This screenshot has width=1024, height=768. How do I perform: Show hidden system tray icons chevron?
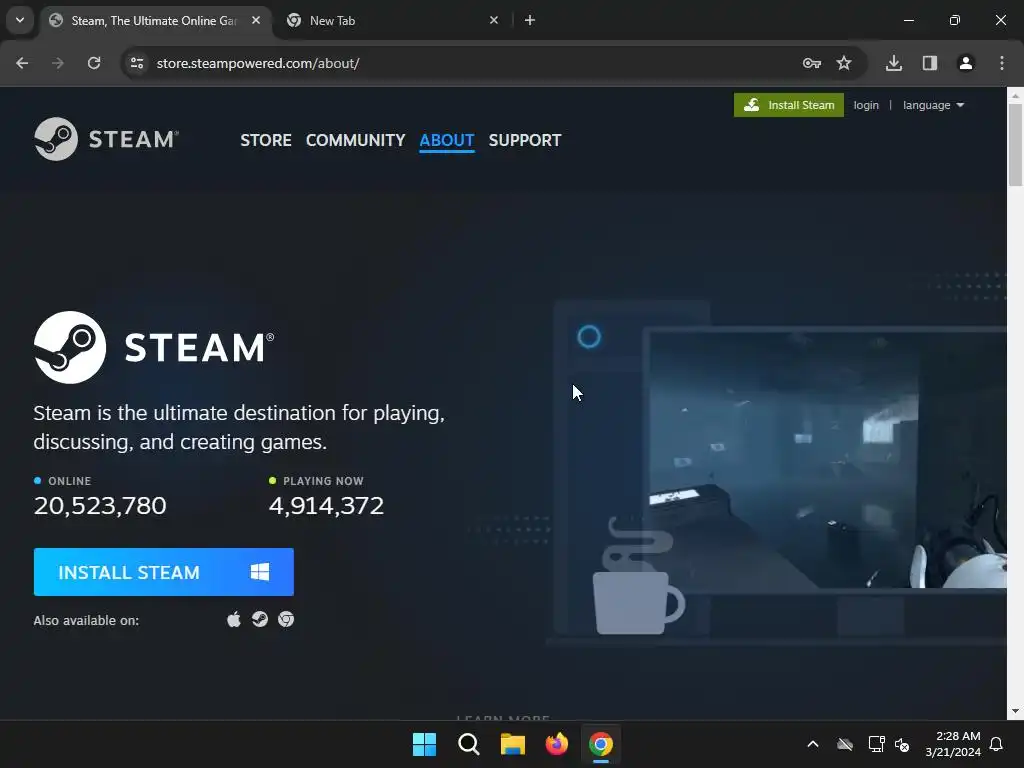(x=813, y=744)
